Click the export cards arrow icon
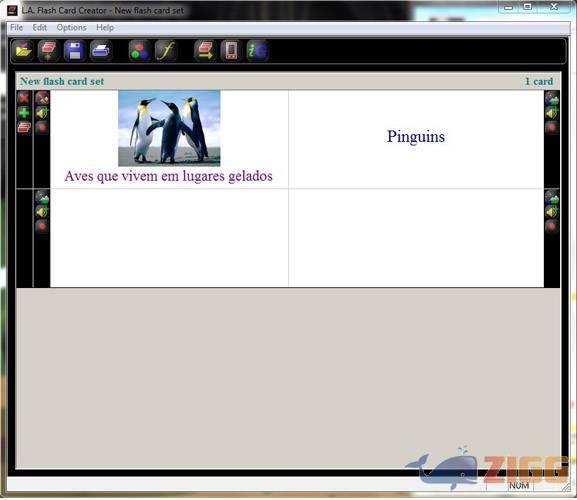577x500 pixels. coord(205,51)
